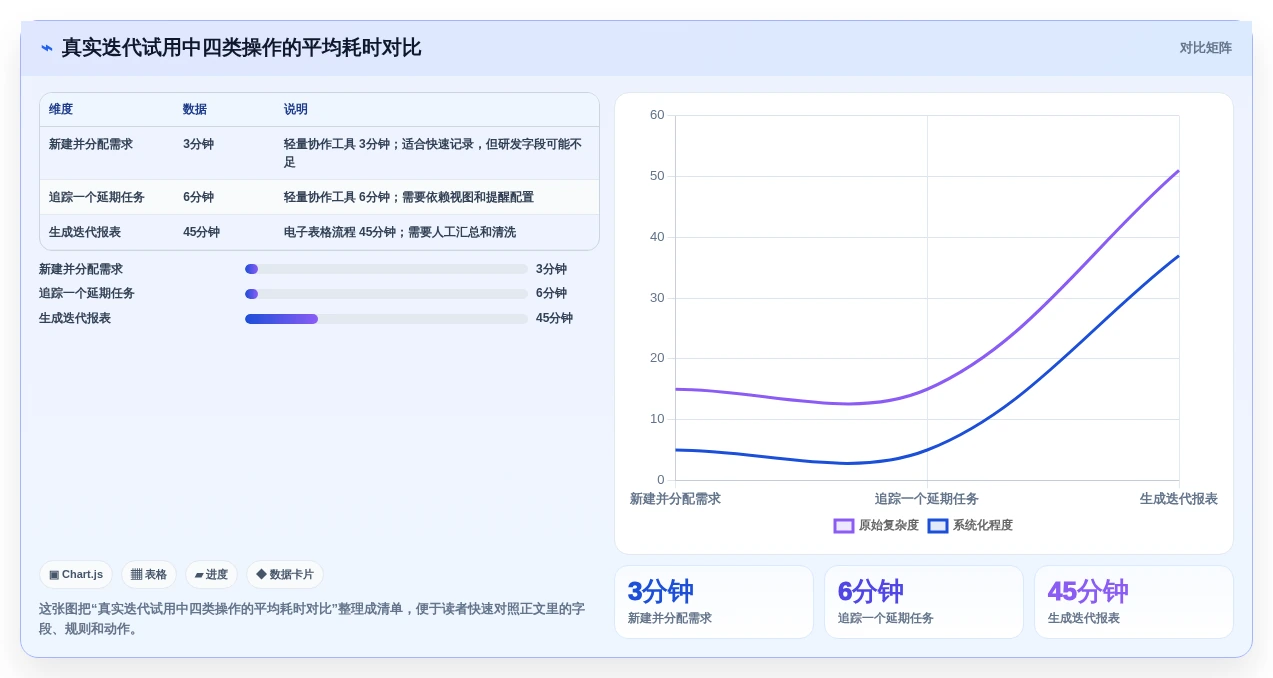Open the 6分钟 追踪一个延期任务 data card

pos(924,602)
